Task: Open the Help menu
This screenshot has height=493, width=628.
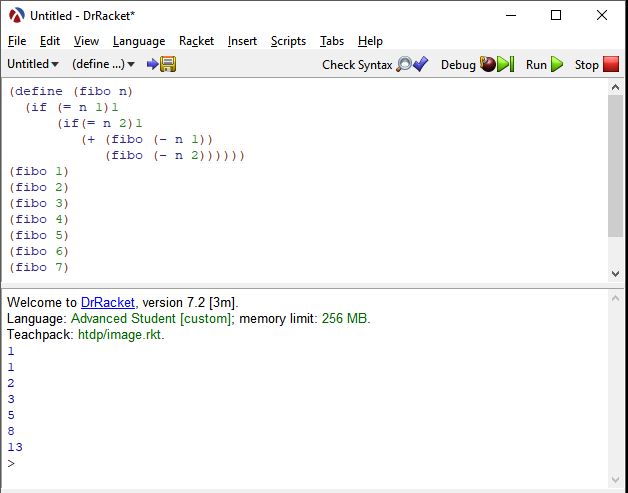Action: tap(370, 41)
